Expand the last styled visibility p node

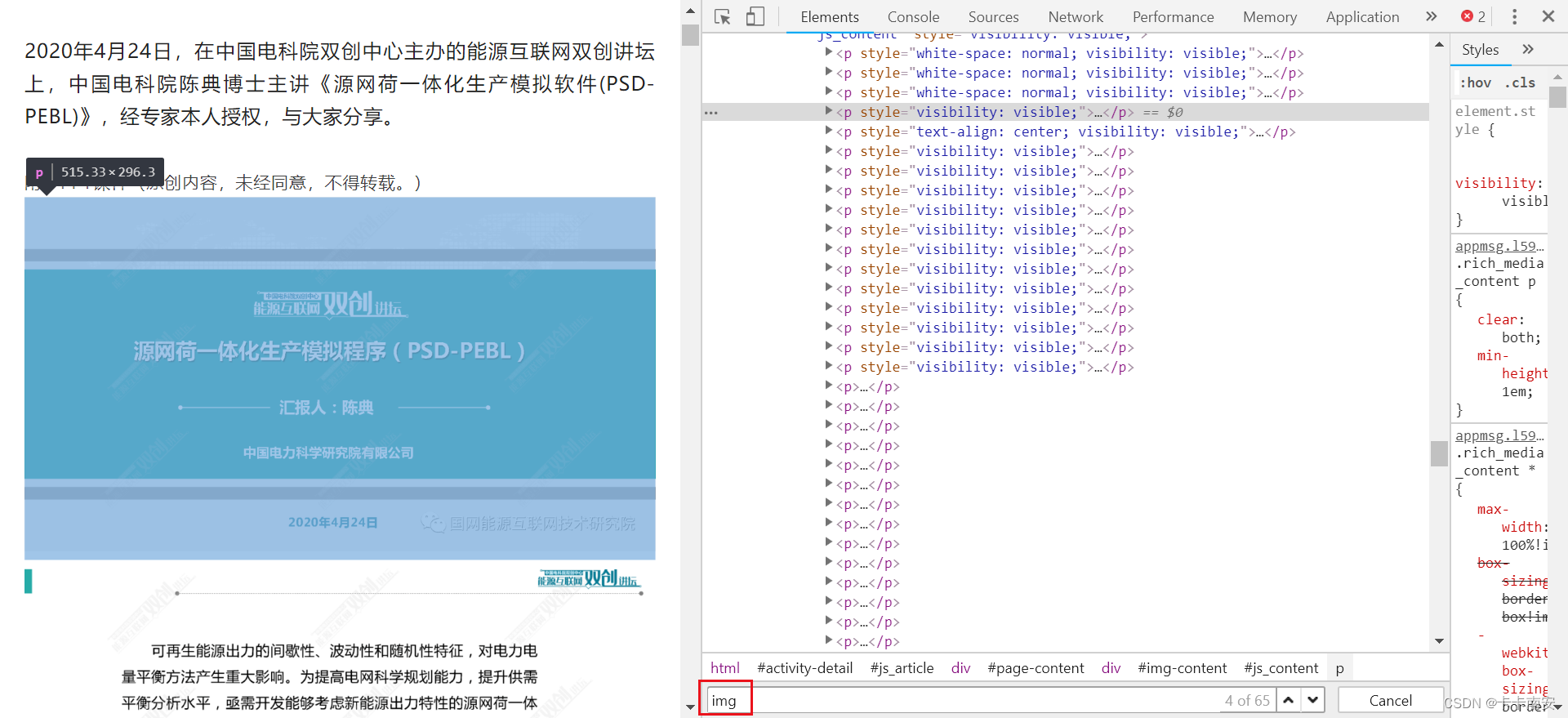829,366
